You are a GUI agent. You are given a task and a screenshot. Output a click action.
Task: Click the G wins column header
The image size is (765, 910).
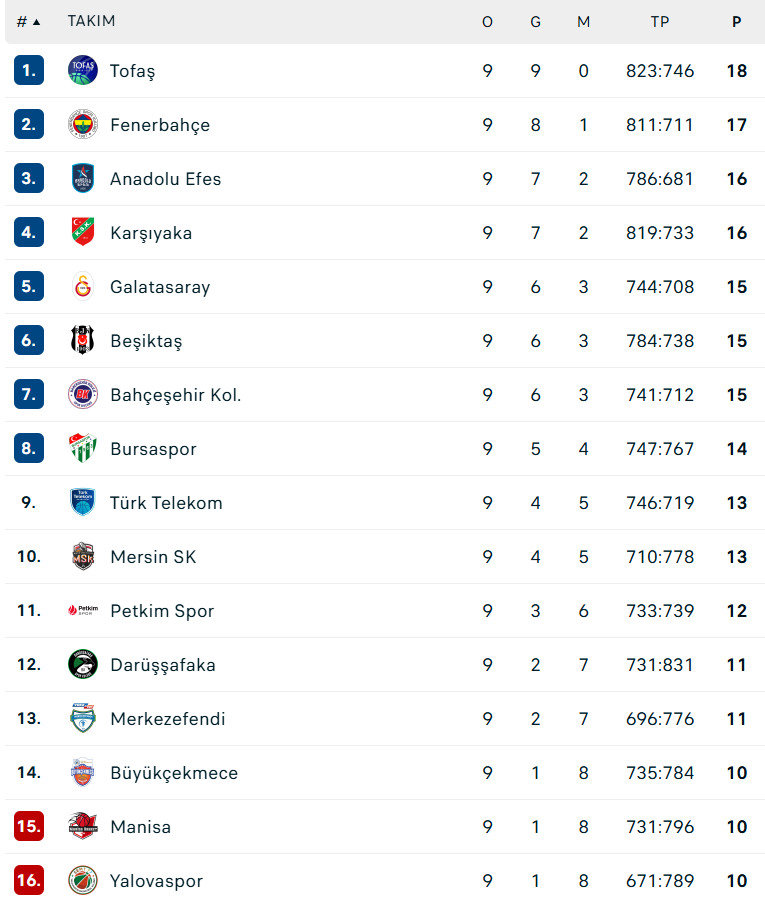pyautogui.click(x=535, y=22)
